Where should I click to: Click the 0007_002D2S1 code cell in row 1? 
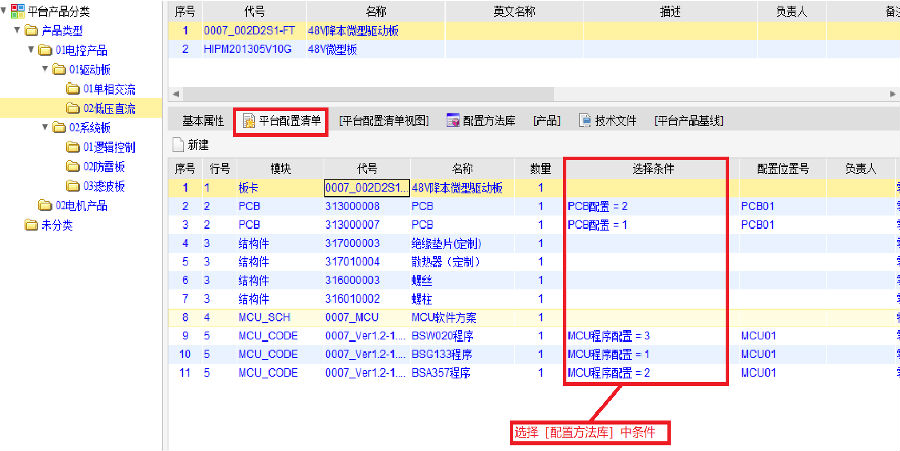click(365, 187)
